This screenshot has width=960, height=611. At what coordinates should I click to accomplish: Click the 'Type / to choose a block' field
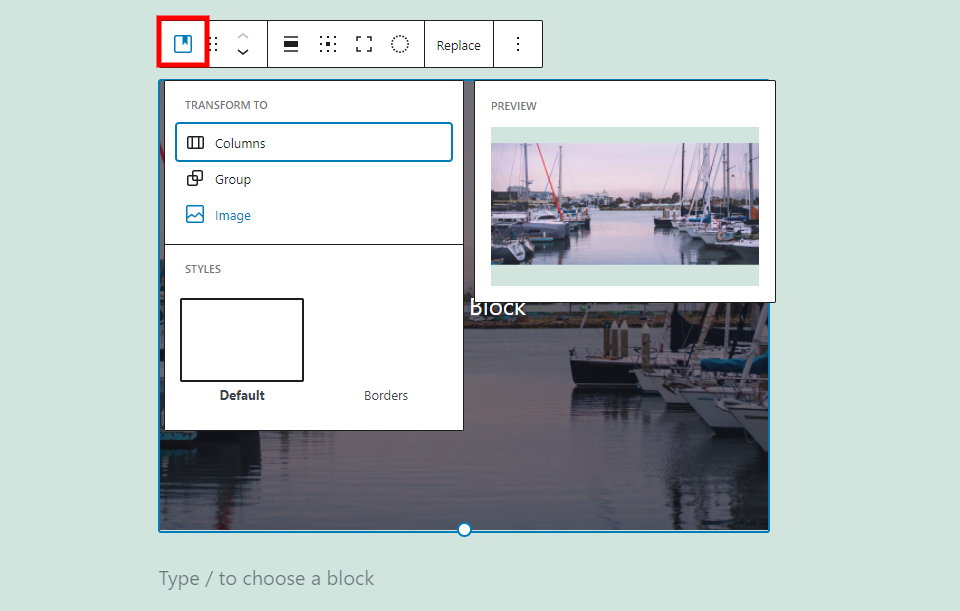266,578
